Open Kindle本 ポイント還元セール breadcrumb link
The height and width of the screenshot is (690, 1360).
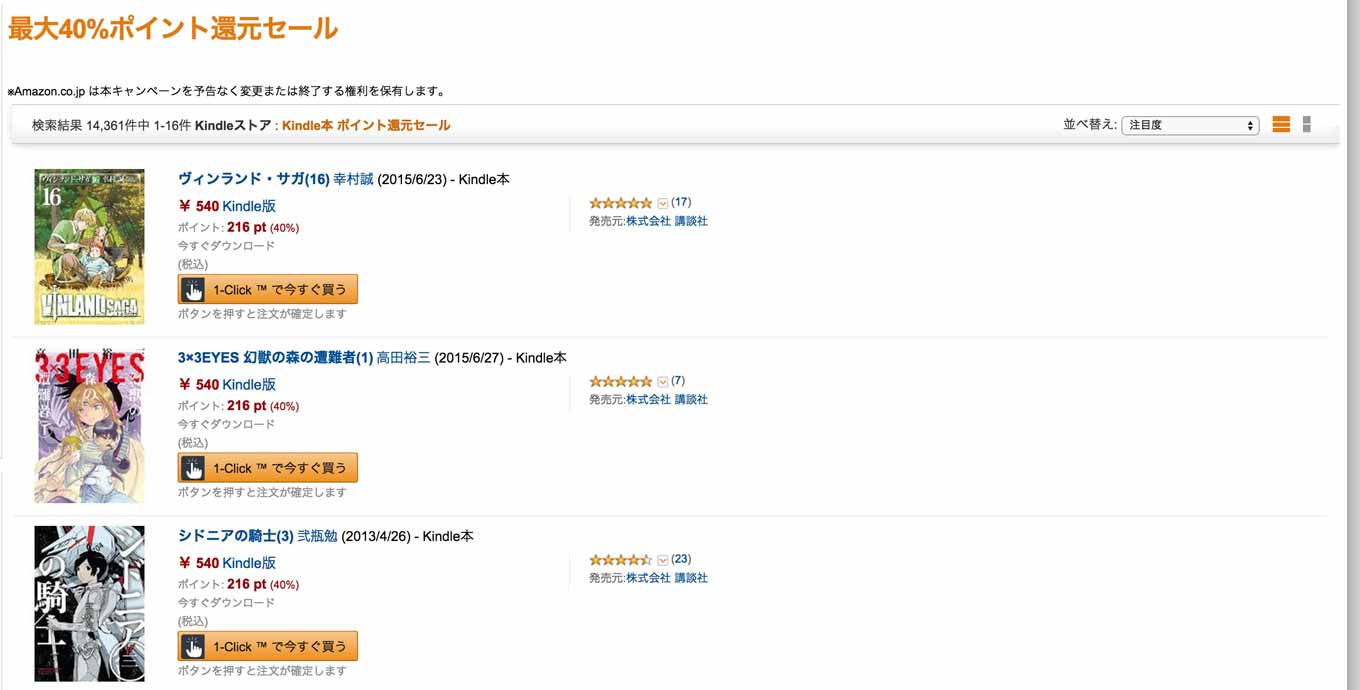[366, 125]
